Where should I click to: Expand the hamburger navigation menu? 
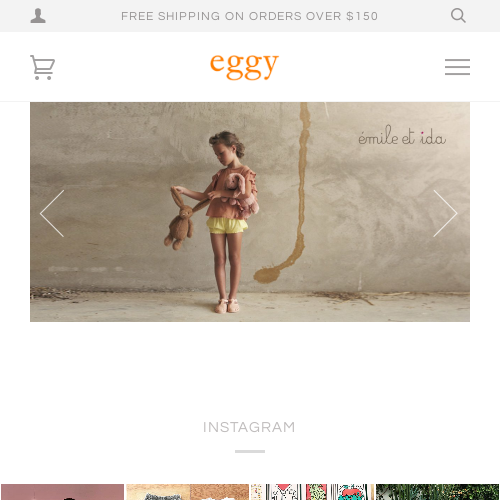457,67
